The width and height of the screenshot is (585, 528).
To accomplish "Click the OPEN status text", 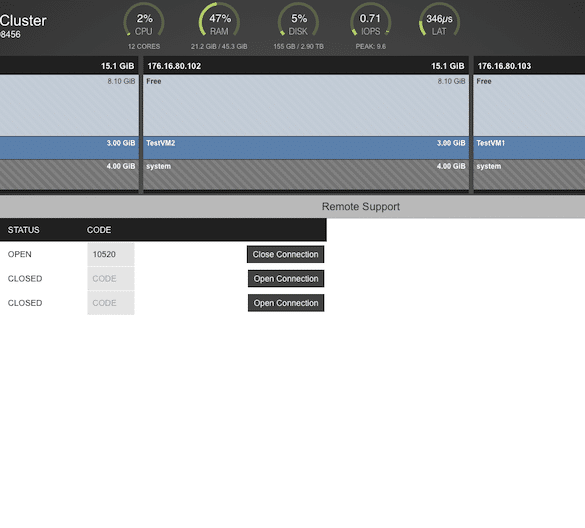I will (x=20, y=254).
